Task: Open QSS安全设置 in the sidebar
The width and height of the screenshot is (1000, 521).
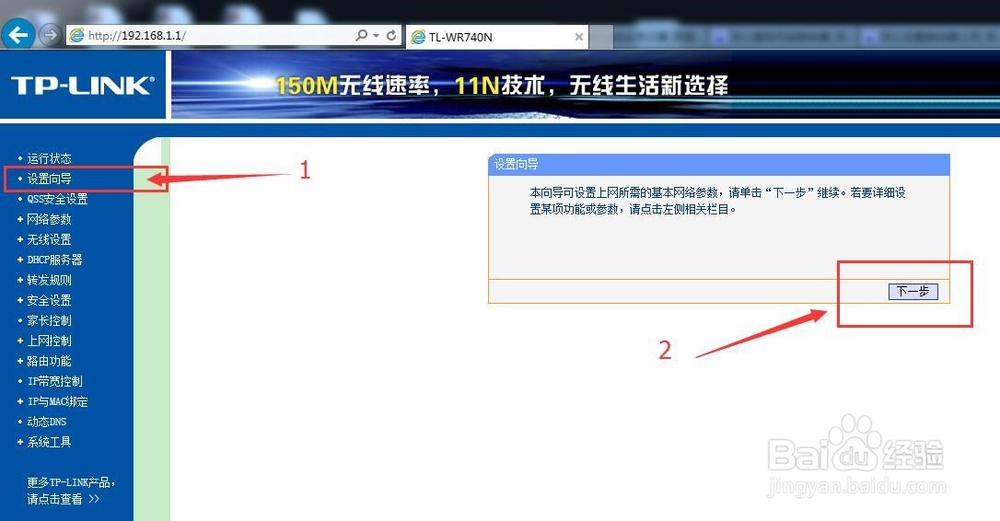Action: (57, 199)
